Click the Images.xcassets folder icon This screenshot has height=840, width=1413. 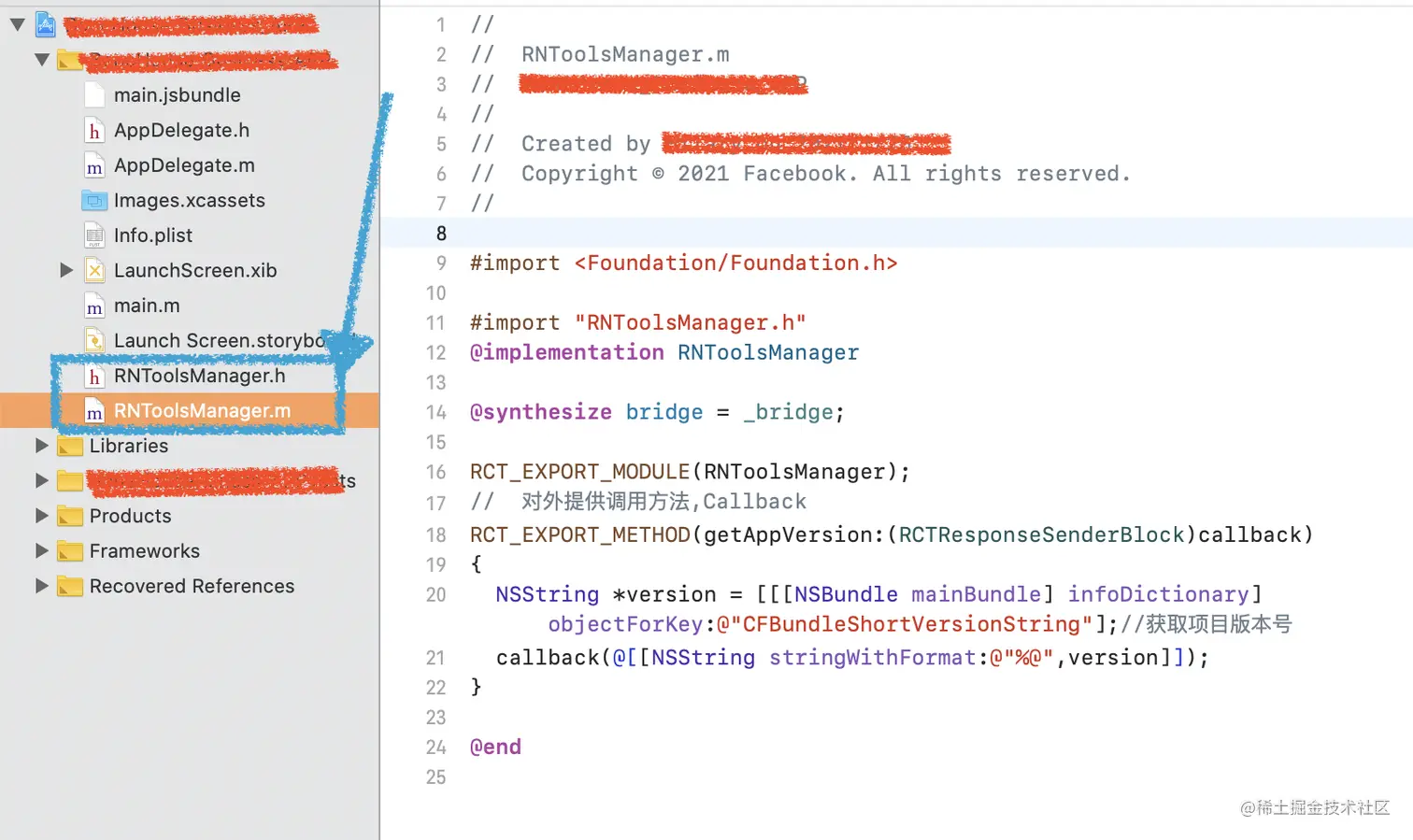[93, 201]
